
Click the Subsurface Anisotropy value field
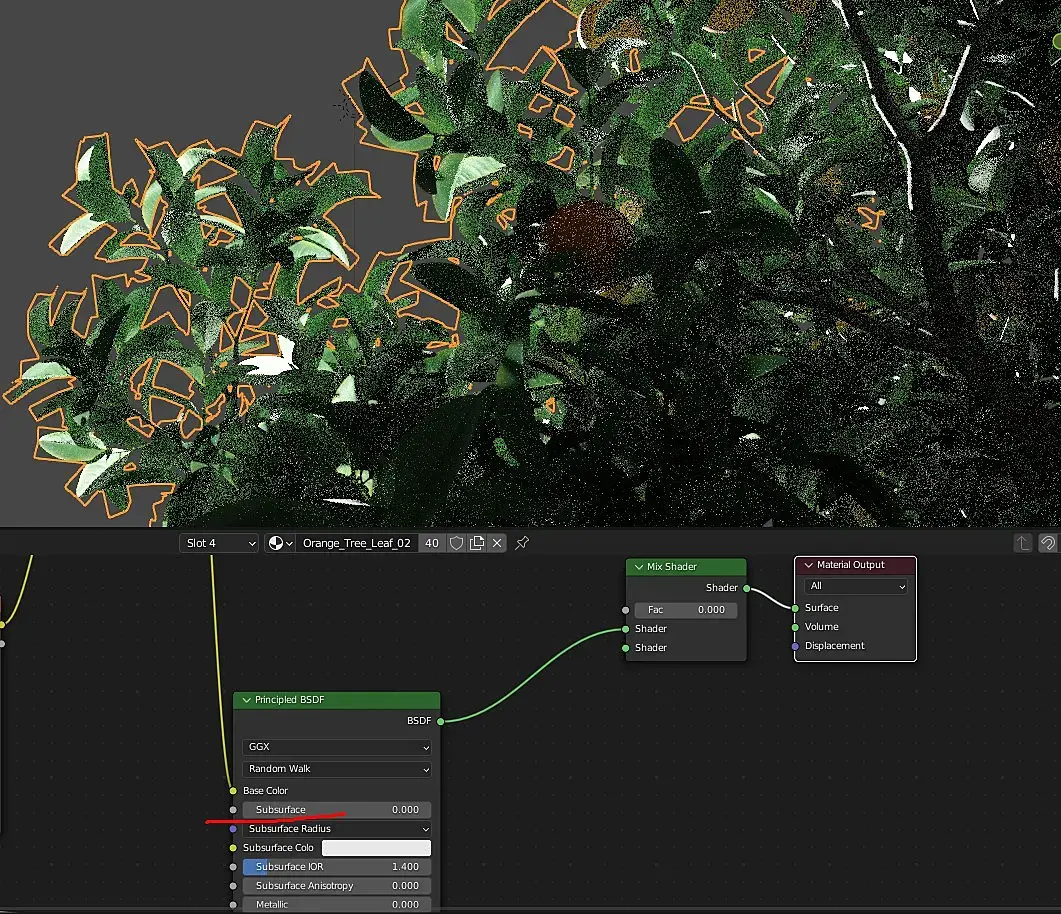pyautogui.click(x=336, y=886)
